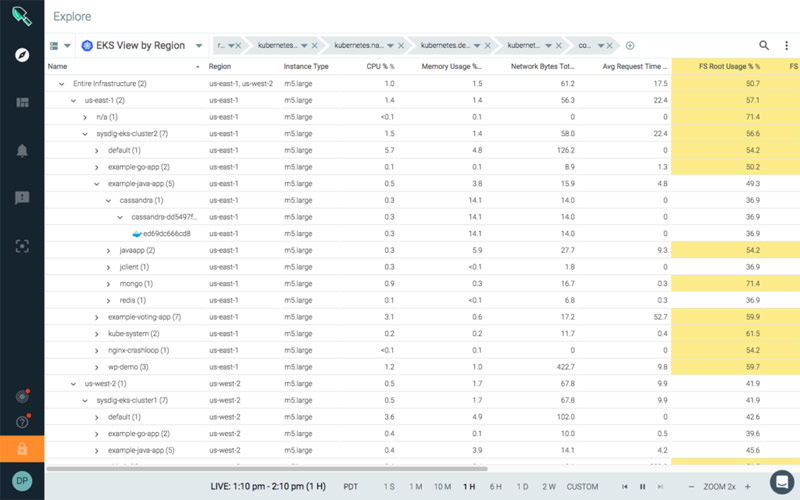
Task: Click the Explore page title
Action: 72,16
